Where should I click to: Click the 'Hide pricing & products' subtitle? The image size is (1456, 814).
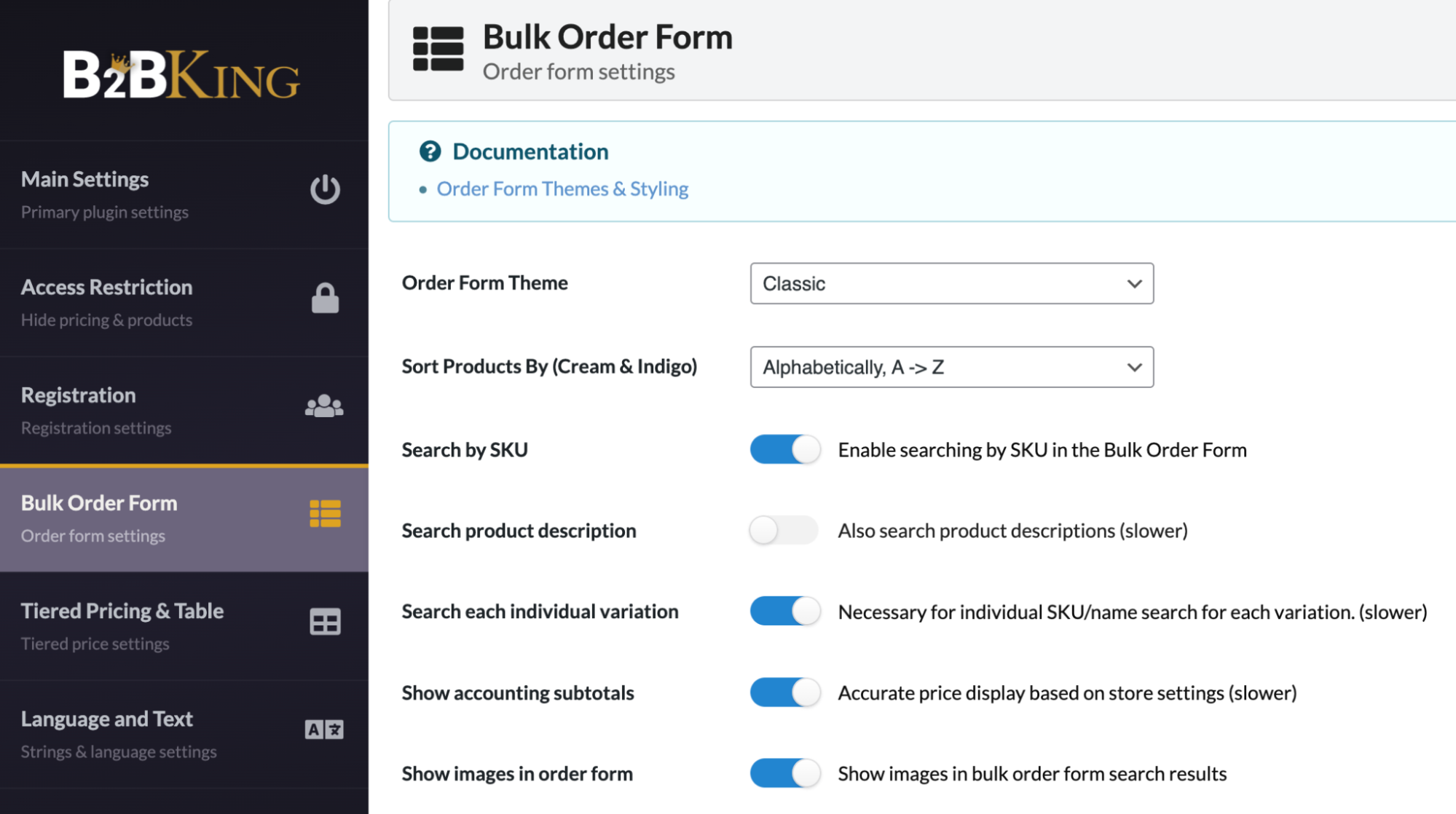[x=106, y=320]
